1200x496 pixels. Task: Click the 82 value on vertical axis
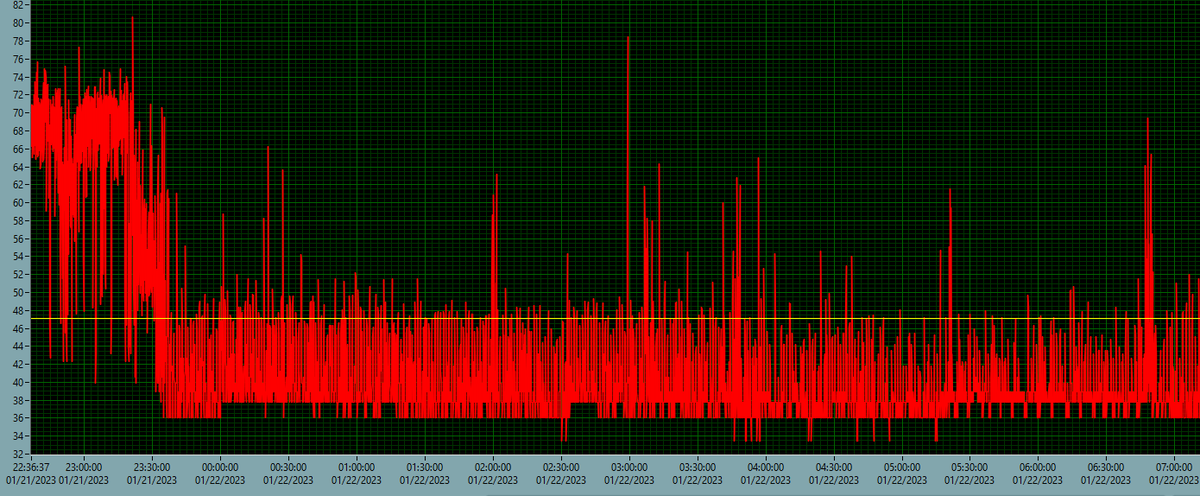[x=20, y=5]
